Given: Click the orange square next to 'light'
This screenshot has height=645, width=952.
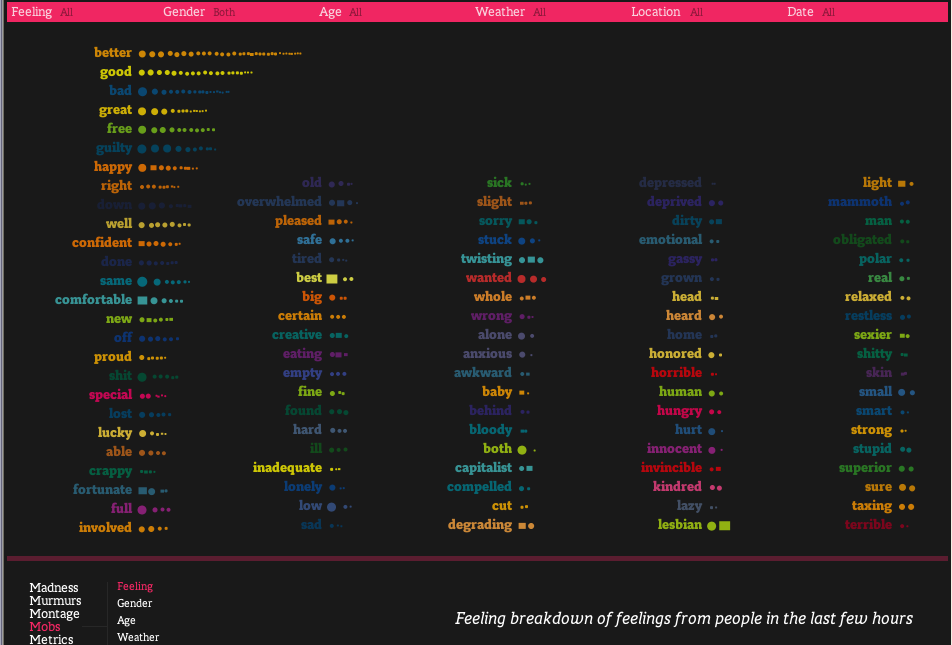Looking at the screenshot, I should (x=902, y=183).
